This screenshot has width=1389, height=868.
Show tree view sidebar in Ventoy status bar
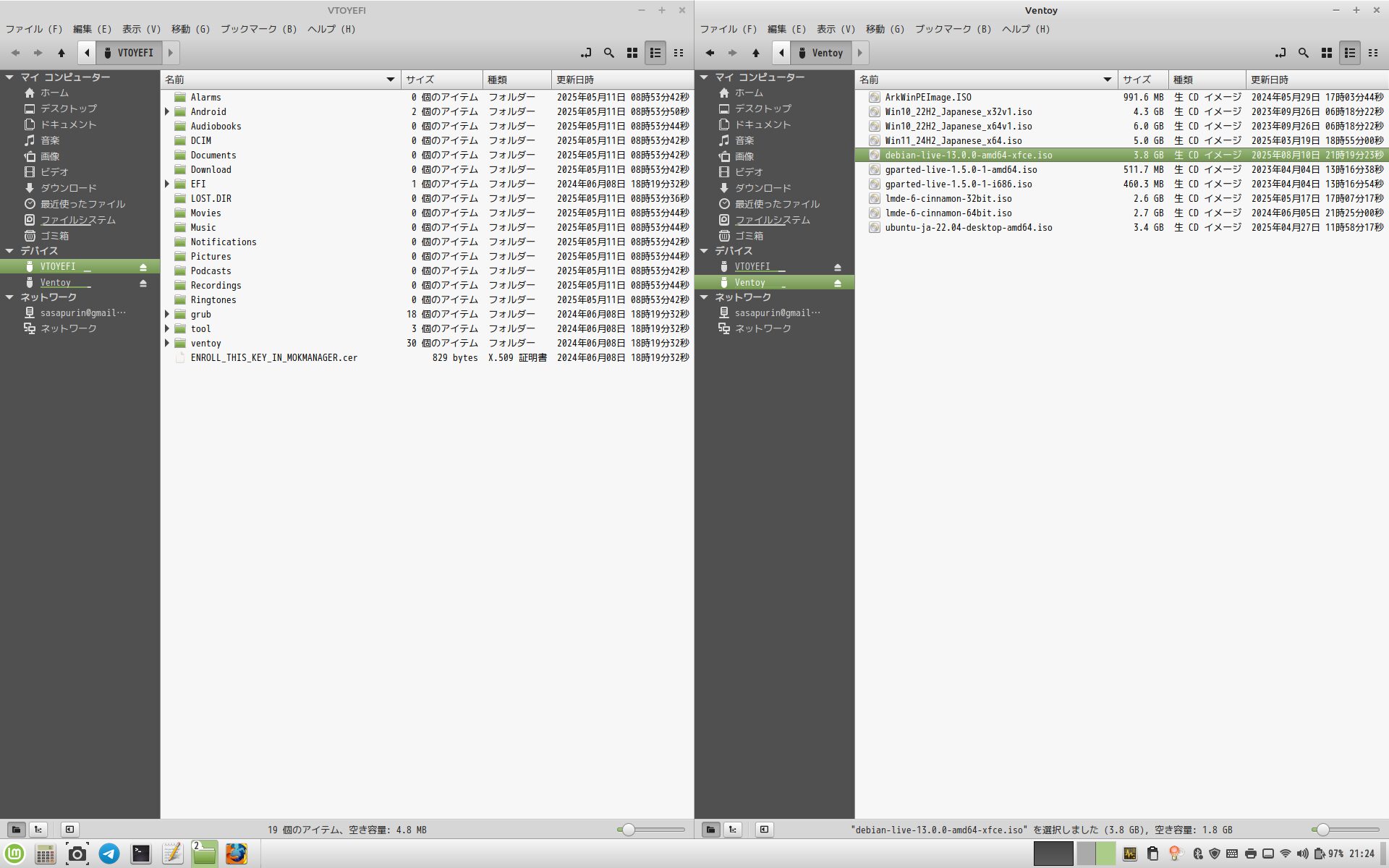(733, 830)
